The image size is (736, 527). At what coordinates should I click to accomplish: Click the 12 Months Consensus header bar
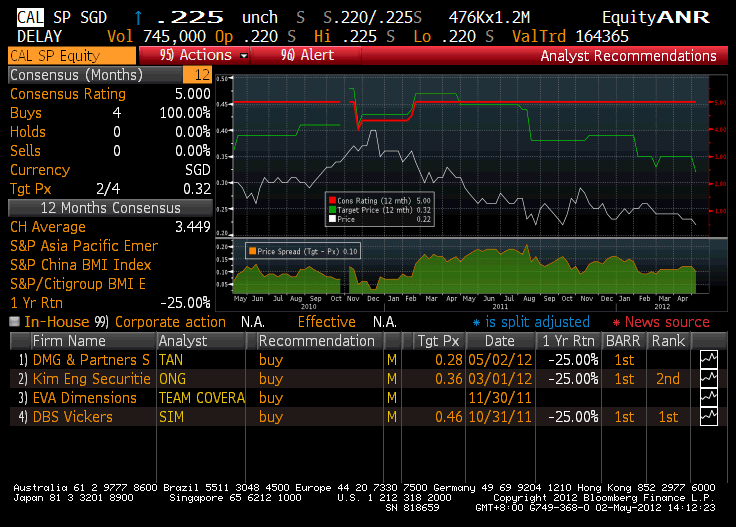(110, 208)
